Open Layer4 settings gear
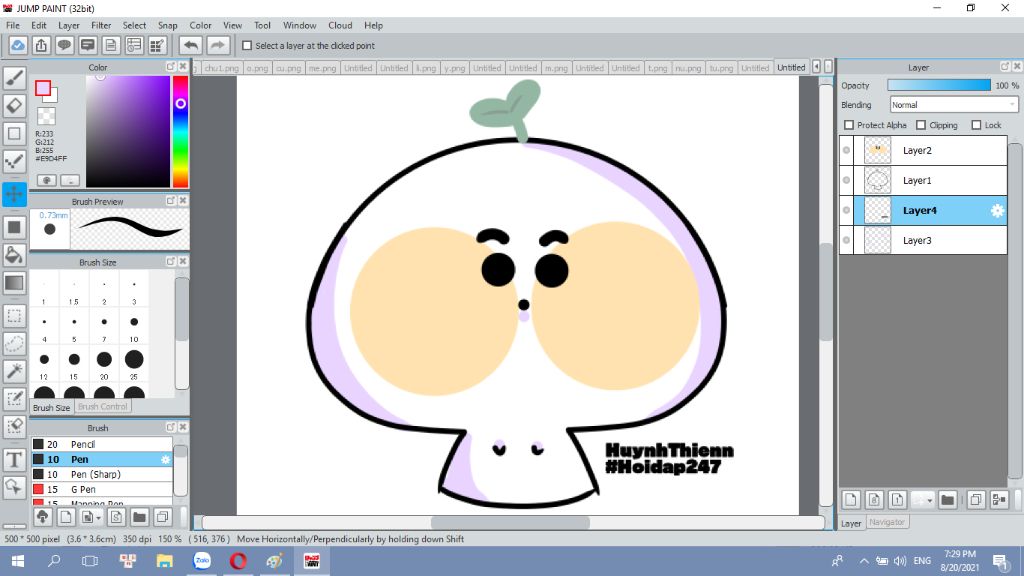The width and height of the screenshot is (1024, 576). click(997, 210)
